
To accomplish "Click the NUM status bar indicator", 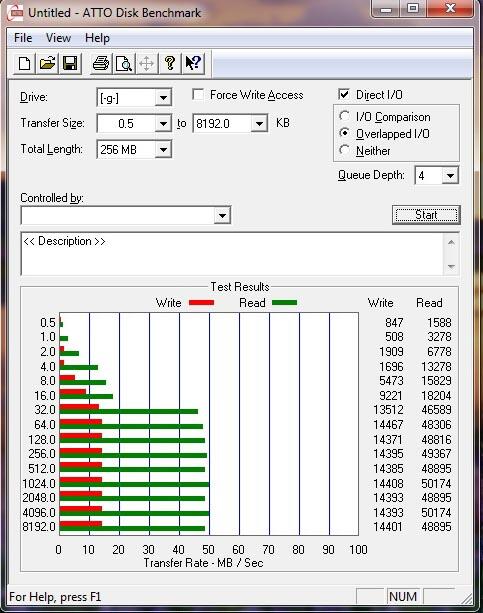I will tap(403, 597).
